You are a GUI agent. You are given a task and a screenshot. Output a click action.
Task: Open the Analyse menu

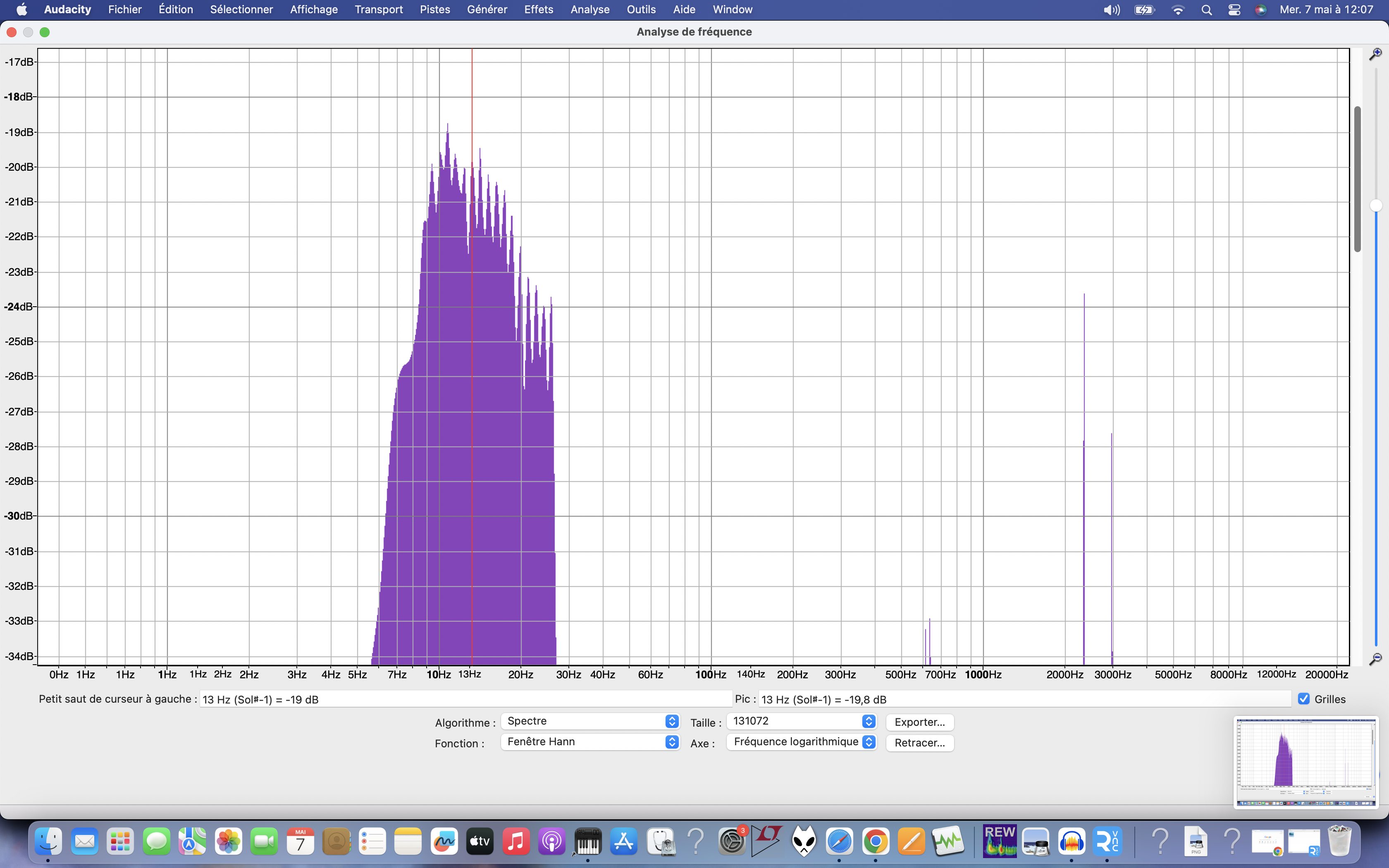(589, 10)
